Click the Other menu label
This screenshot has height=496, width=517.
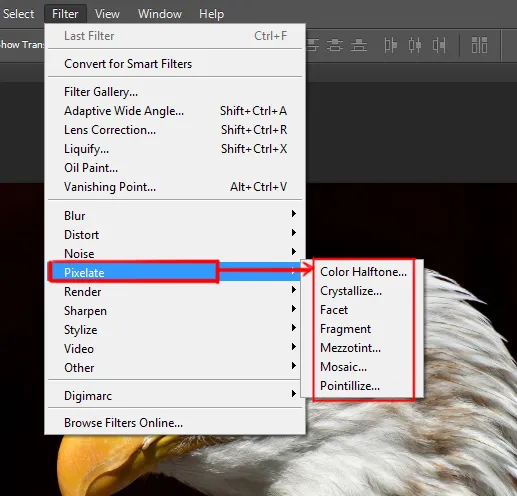[79, 368]
